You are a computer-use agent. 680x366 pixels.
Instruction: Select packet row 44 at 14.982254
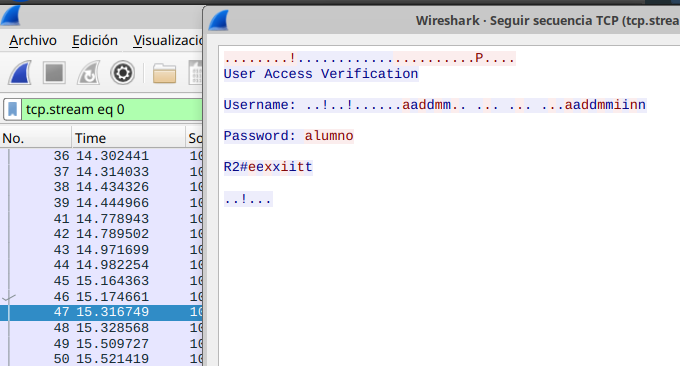coord(101,265)
